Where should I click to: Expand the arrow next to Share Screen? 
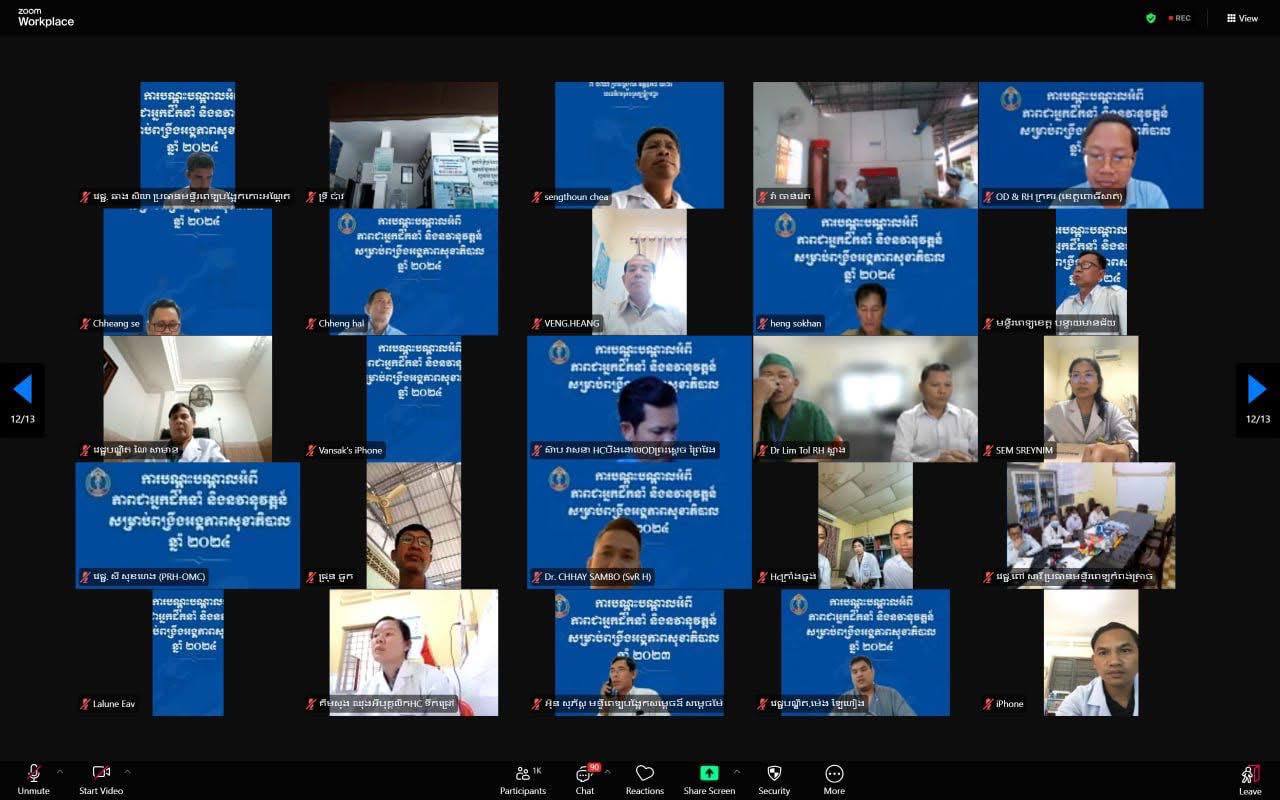737,771
